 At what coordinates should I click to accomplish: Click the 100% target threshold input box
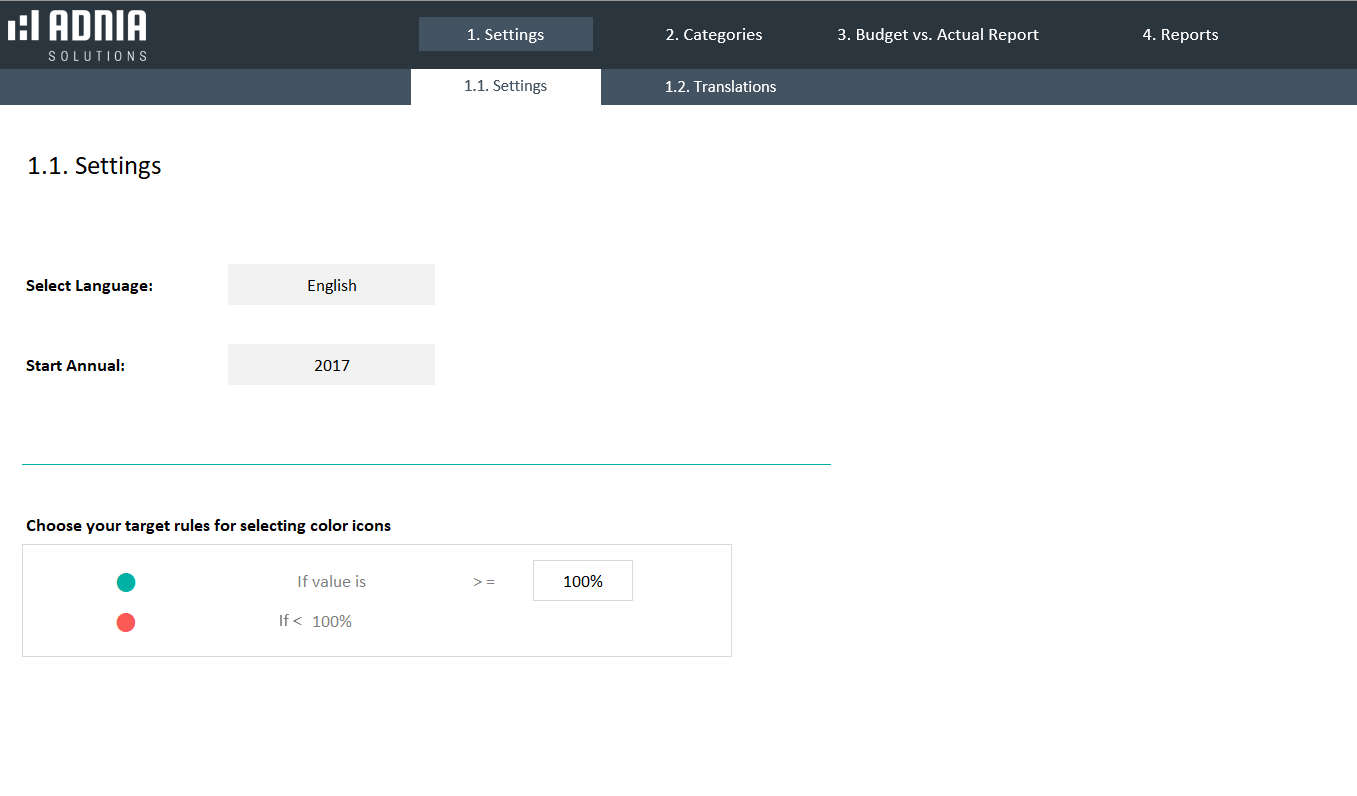582,581
